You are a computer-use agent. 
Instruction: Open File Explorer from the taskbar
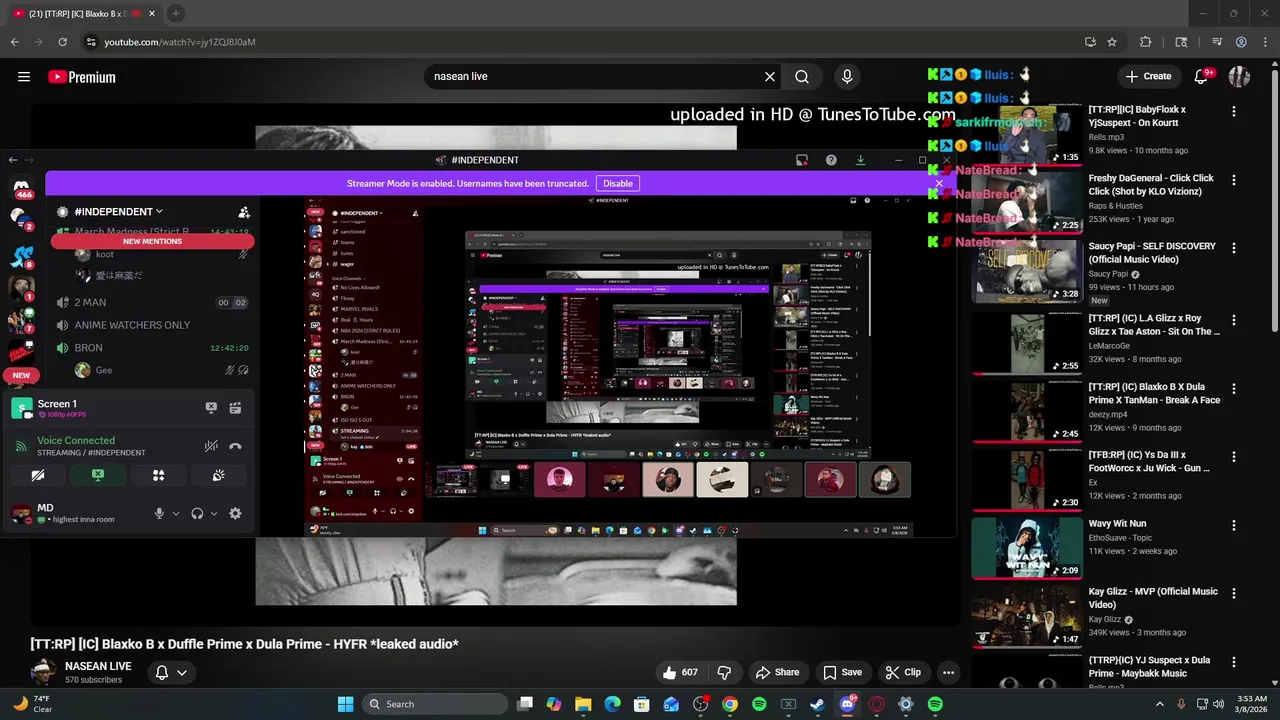(583, 704)
